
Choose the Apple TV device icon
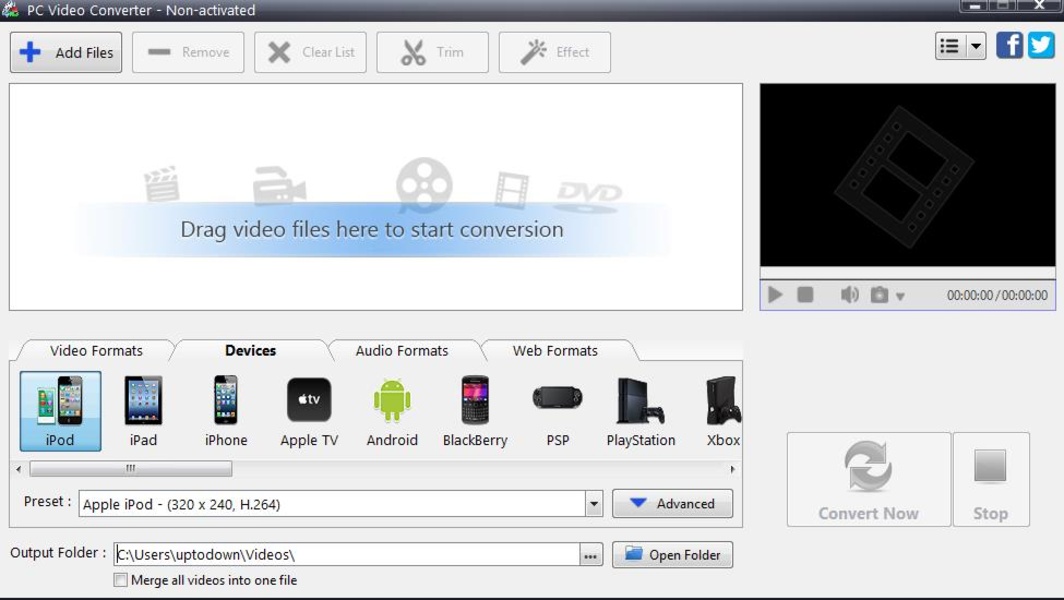pyautogui.click(x=309, y=410)
